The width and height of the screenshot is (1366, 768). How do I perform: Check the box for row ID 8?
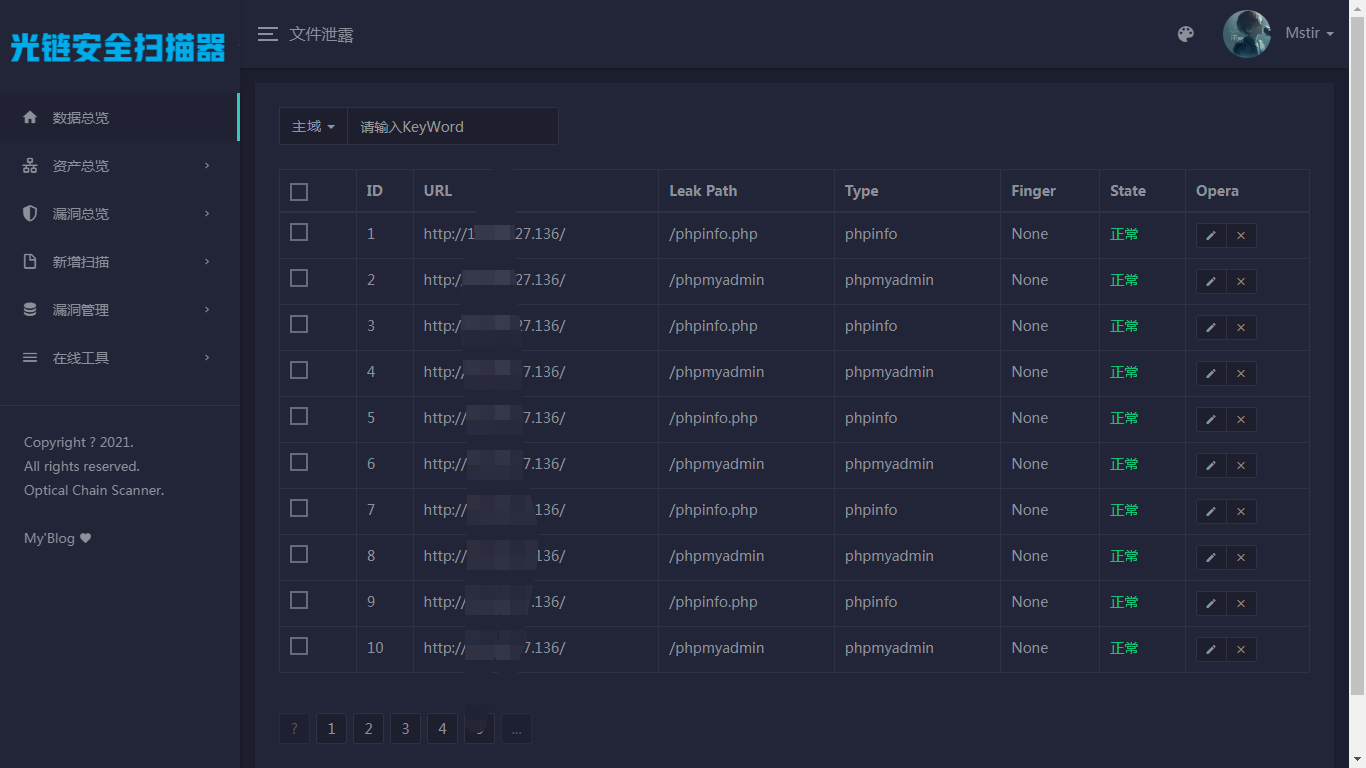[299, 554]
